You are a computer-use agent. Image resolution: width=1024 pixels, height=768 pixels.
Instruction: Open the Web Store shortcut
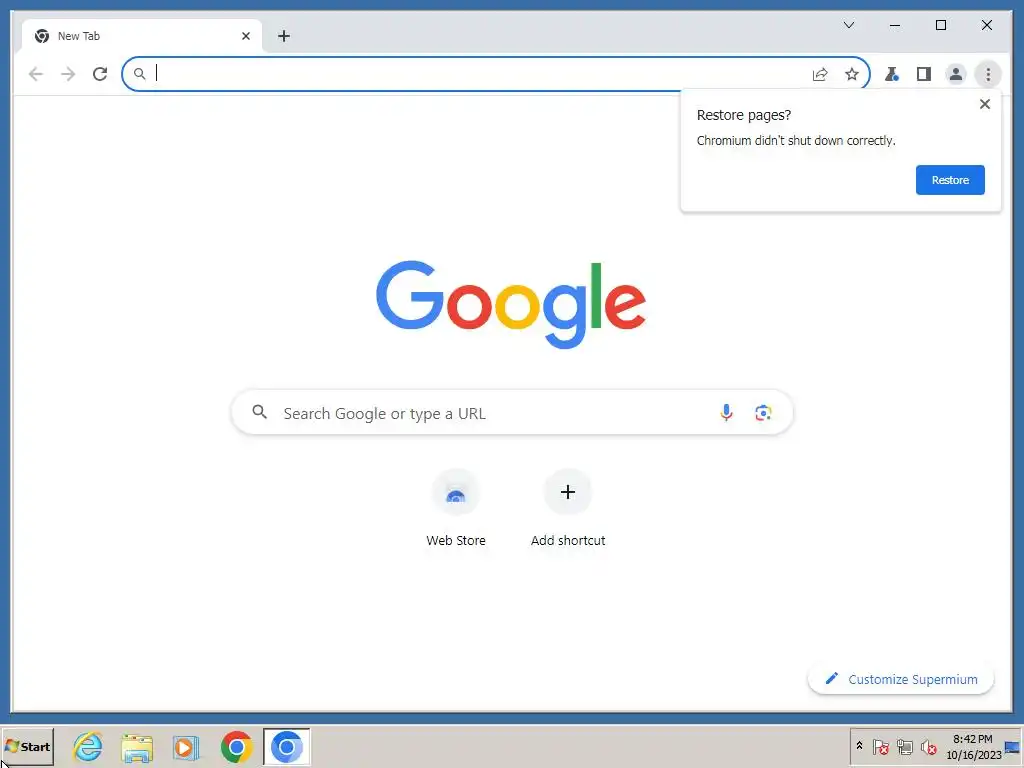coord(456,508)
